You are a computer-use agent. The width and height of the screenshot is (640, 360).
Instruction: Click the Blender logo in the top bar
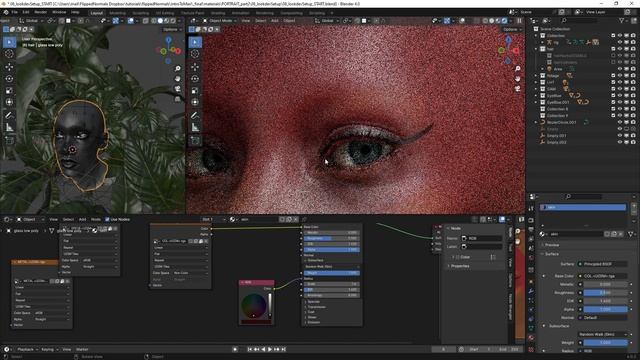(5, 12)
